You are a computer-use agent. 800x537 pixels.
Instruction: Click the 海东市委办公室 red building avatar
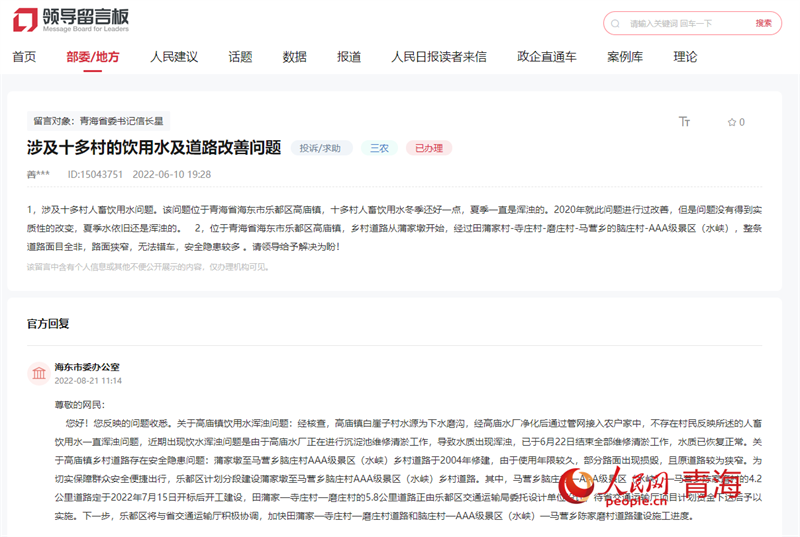38,374
